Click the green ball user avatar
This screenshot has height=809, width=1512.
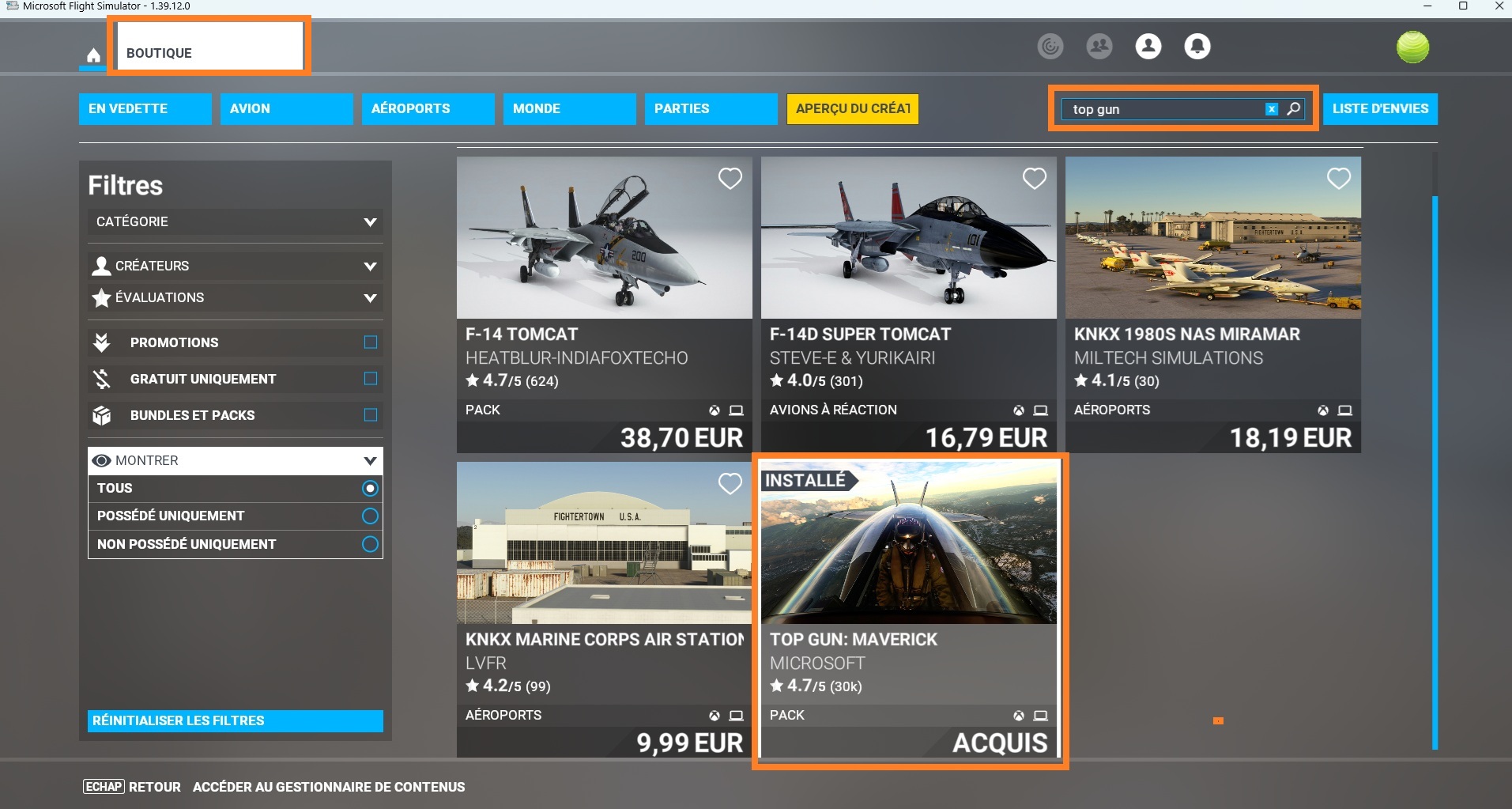pyautogui.click(x=1412, y=47)
